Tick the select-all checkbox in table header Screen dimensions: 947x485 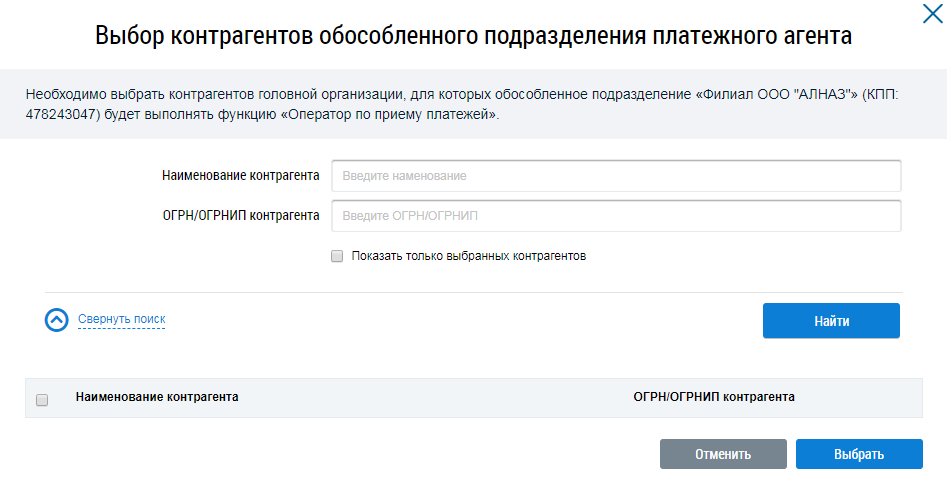[42, 400]
